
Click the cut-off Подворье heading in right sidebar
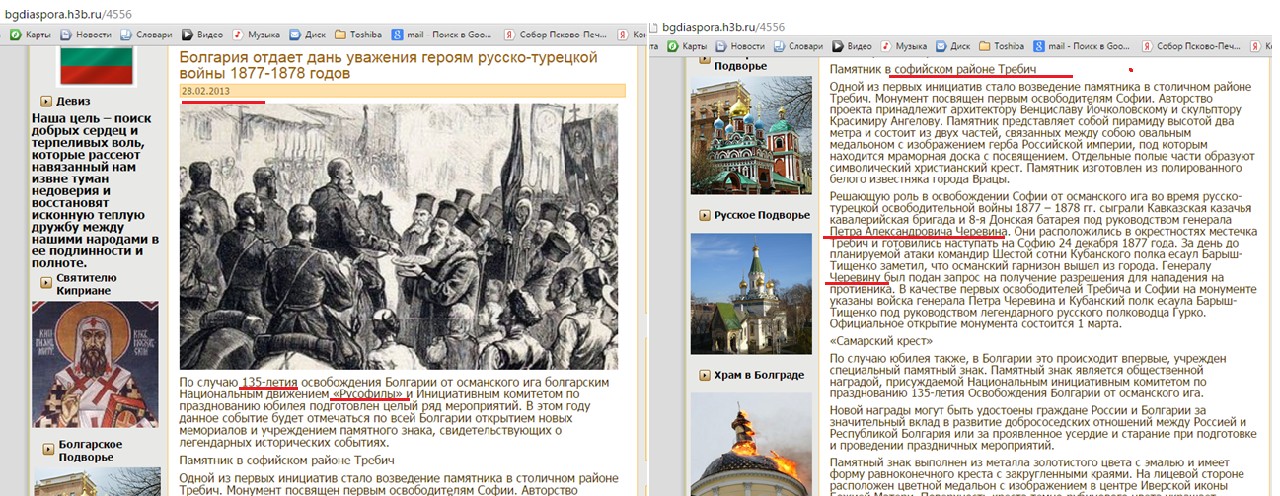(x=740, y=66)
